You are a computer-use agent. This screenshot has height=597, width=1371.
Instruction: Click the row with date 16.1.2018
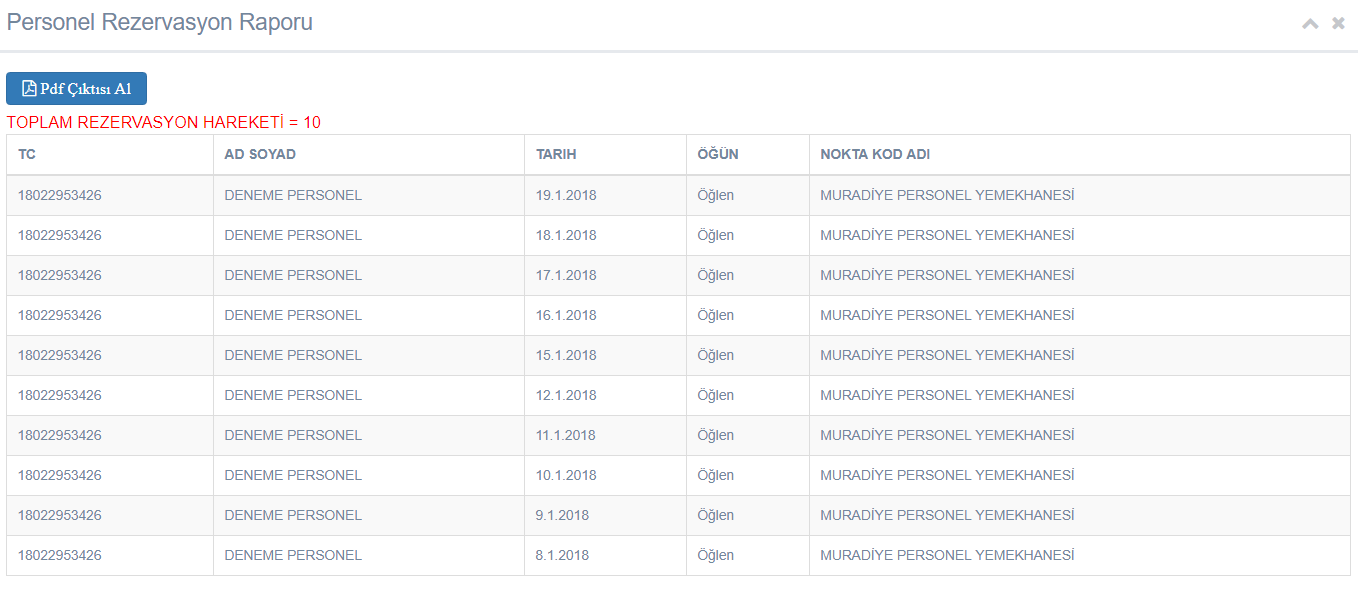coord(678,315)
